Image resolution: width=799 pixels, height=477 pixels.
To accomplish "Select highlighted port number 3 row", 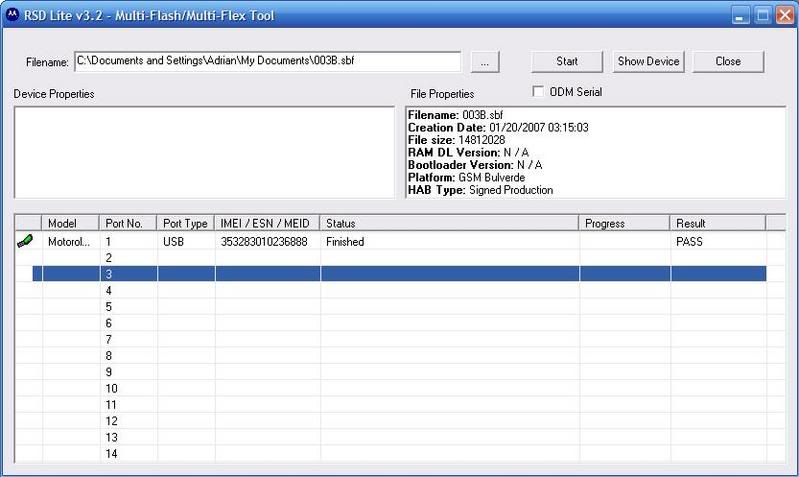I will [400, 274].
